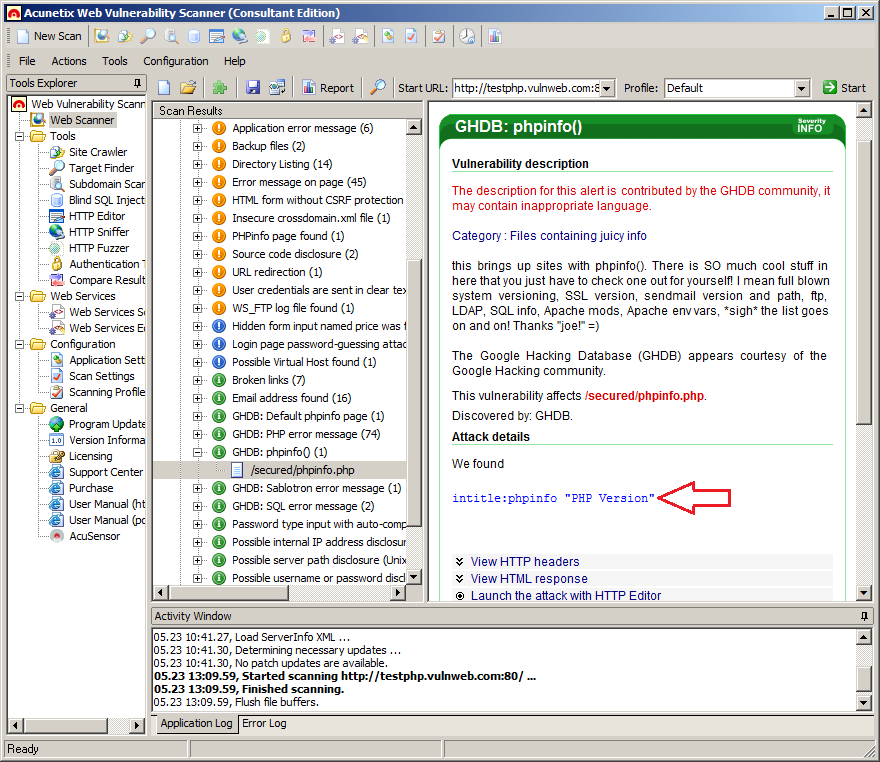This screenshot has width=880, height=762.
Task: Switch to the Error Log tab
Action: tap(264, 724)
